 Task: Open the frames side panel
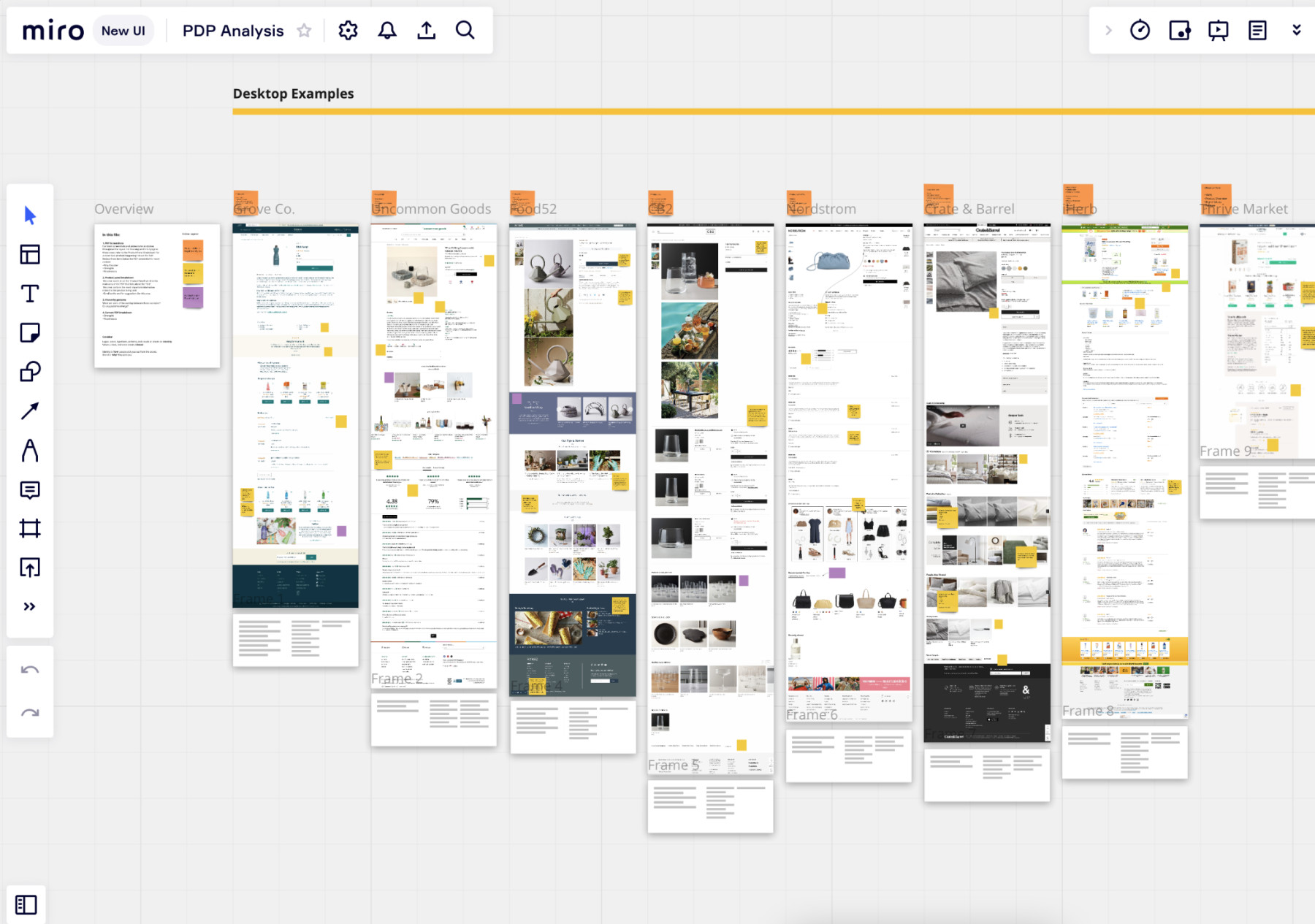pos(26,905)
